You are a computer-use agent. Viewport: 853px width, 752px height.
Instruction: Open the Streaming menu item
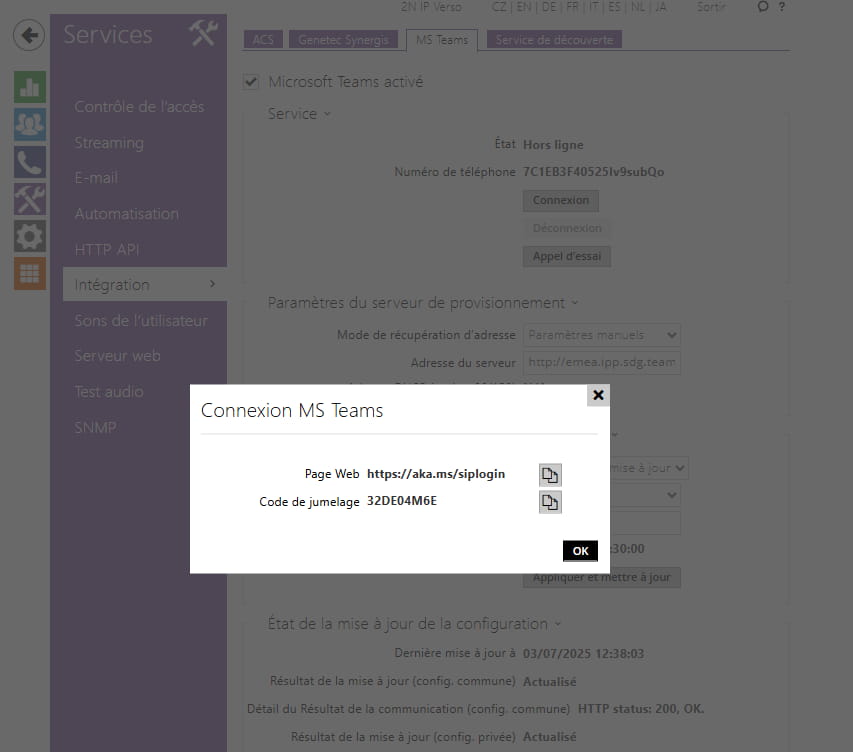pos(109,143)
